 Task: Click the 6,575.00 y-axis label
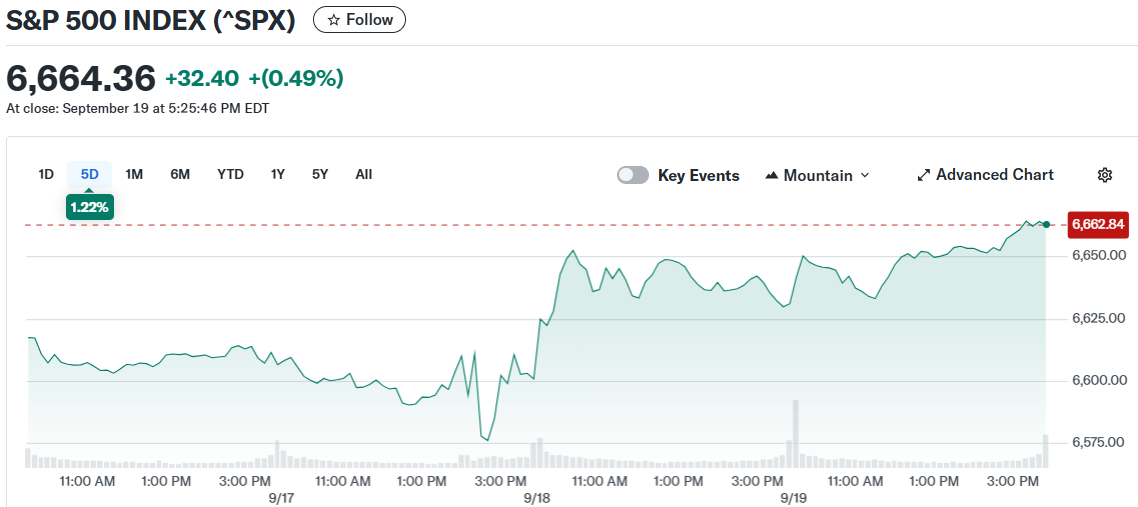[1099, 442]
